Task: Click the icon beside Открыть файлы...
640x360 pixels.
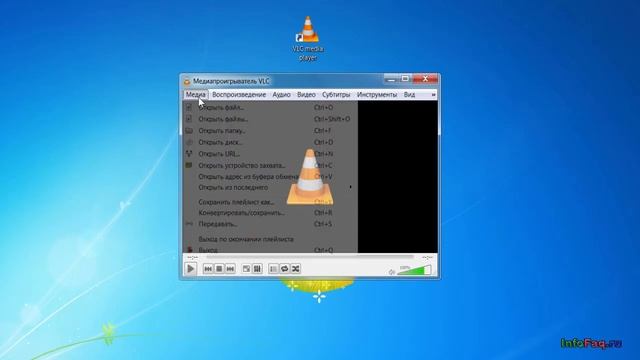Action: click(189, 119)
